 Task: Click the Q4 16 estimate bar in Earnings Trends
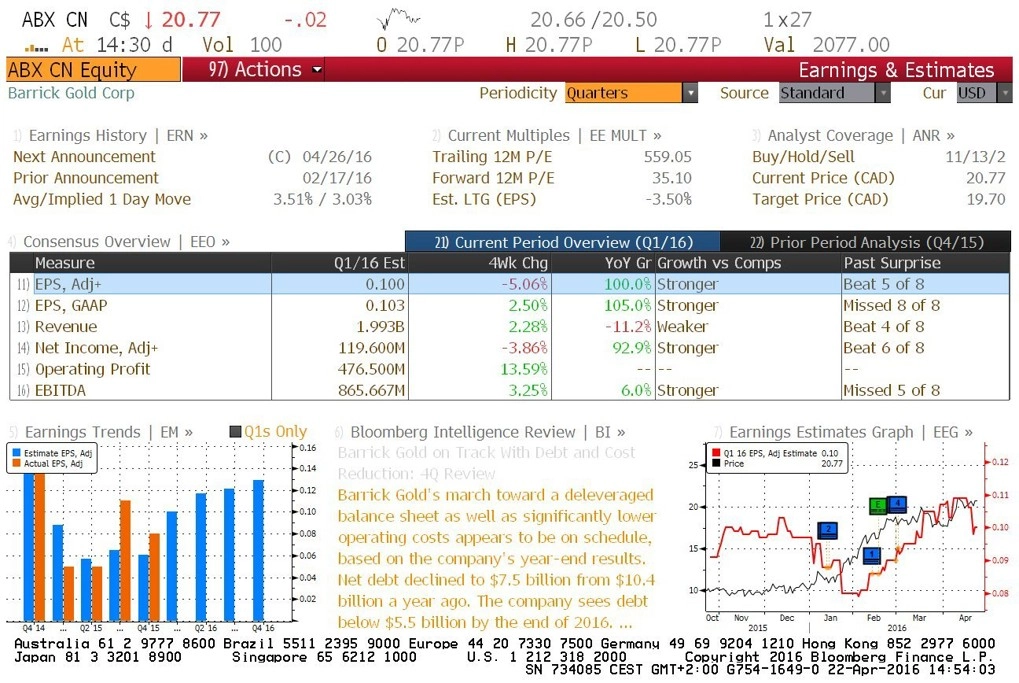[x=259, y=550]
